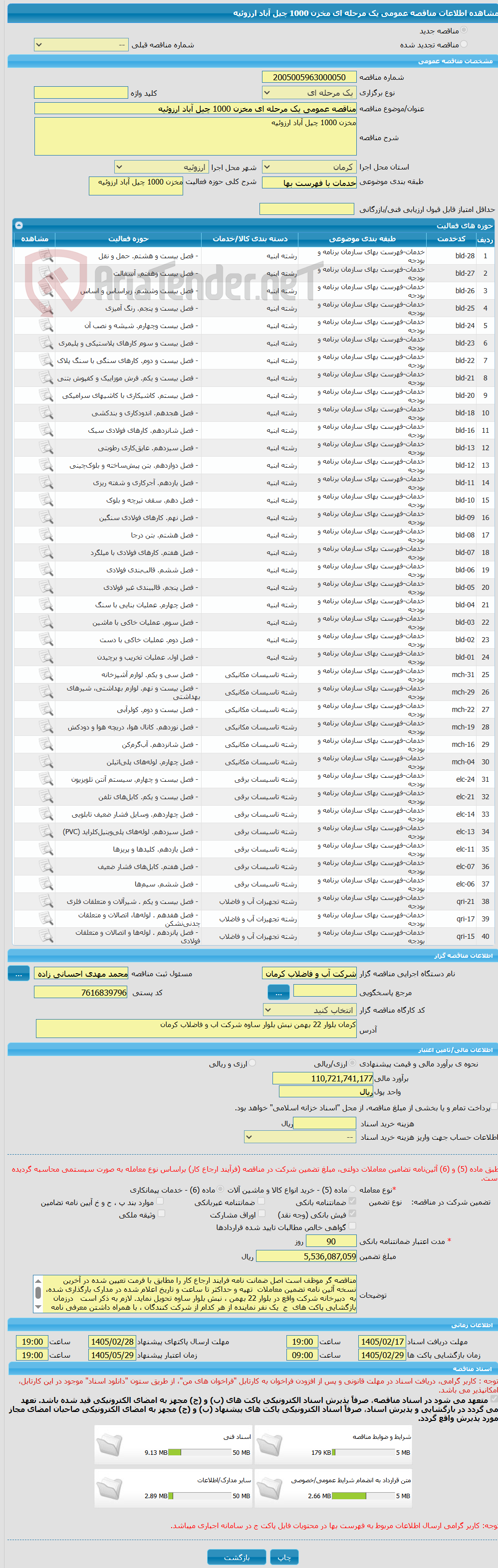498x1568 pixels.
Task: Sort table by کدحدمت column header
Action: click(452, 239)
